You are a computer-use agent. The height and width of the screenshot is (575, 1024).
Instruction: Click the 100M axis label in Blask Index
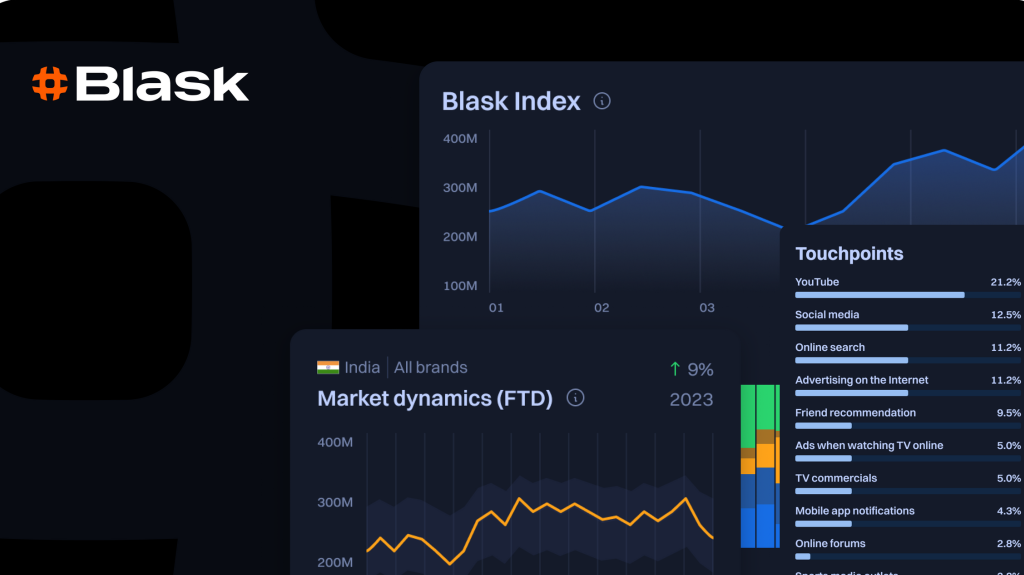[460, 286]
